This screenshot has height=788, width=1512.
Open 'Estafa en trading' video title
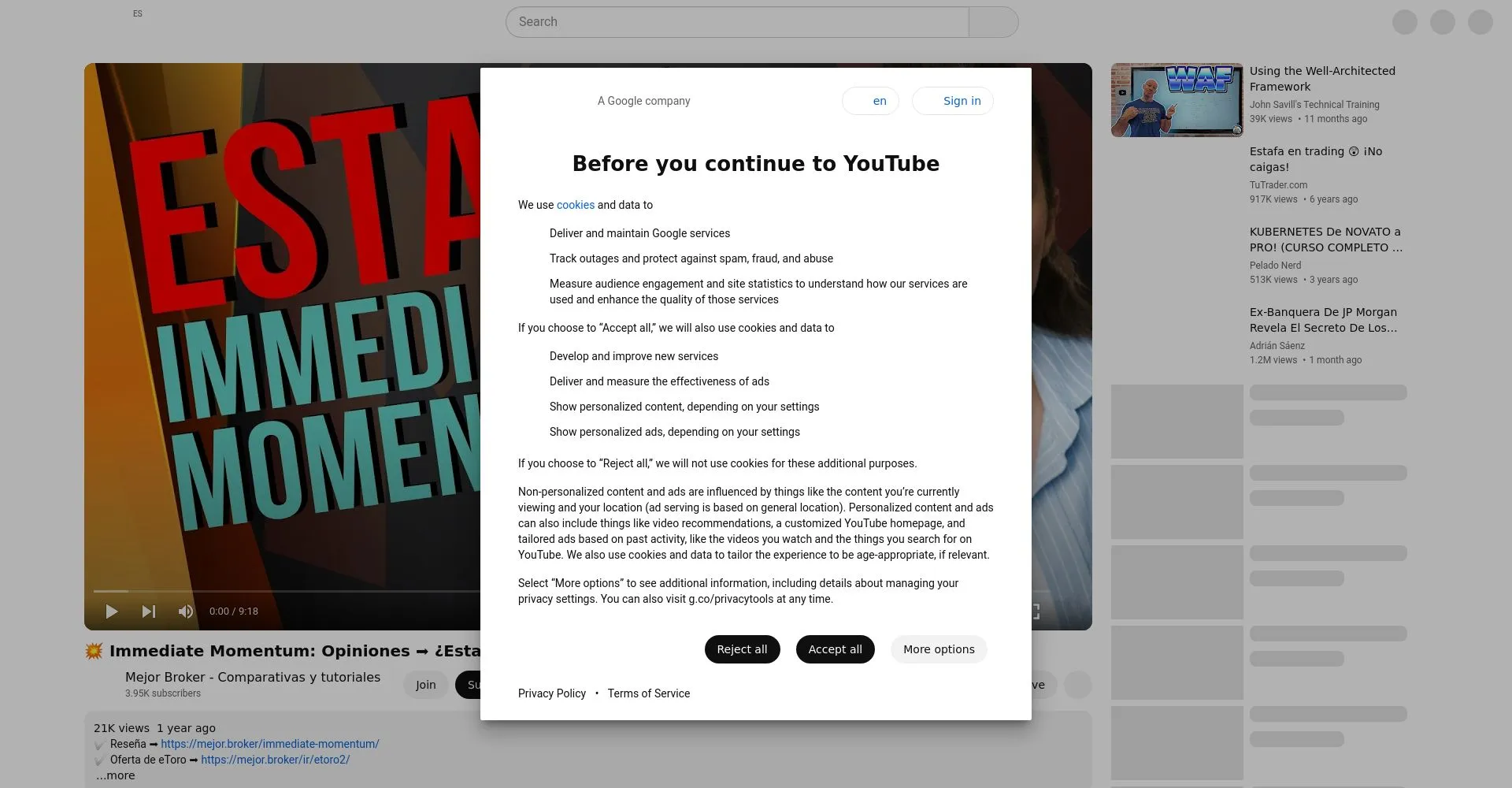(1316, 159)
